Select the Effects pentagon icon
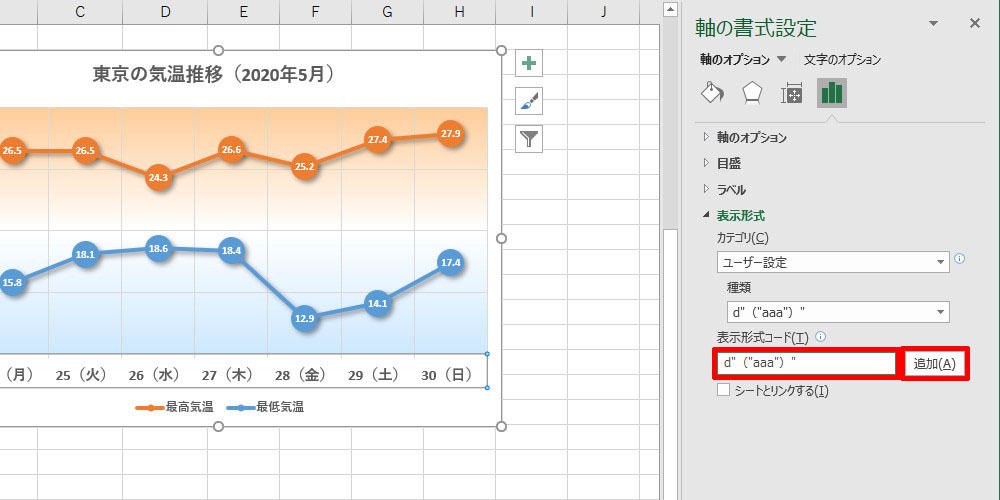The image size is (1000, 500). pyautogui.click(x=752, y=94)
